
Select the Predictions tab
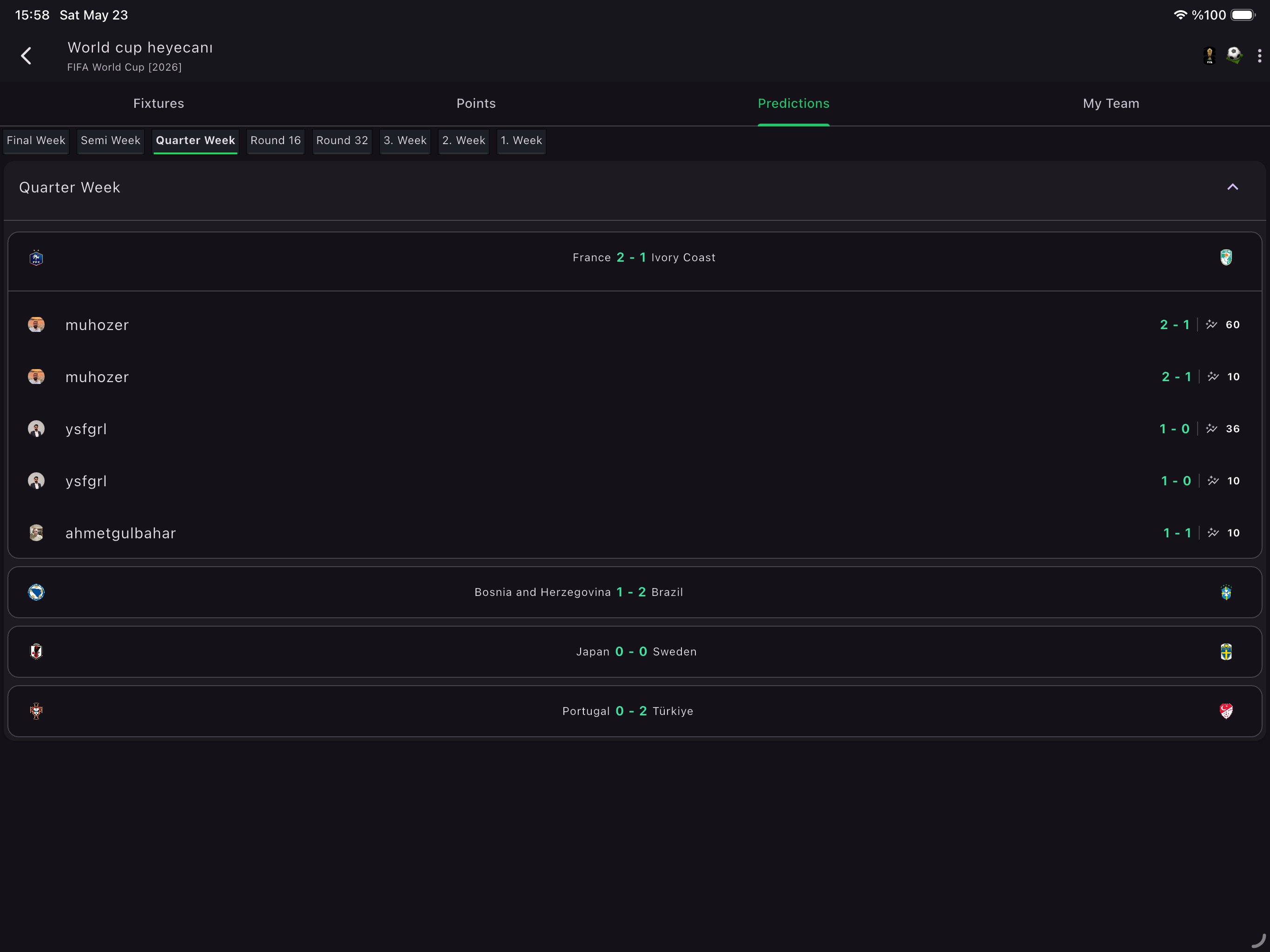[794, 103]
